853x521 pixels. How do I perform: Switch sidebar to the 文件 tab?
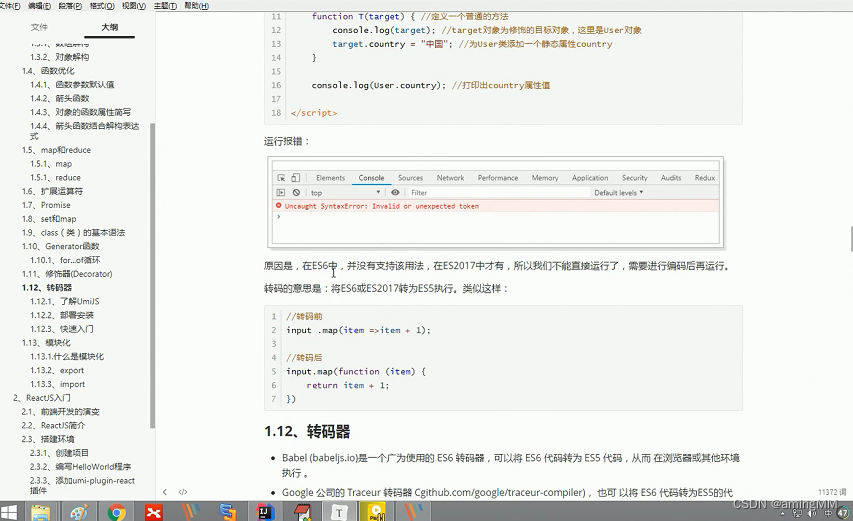coord(39,27)
